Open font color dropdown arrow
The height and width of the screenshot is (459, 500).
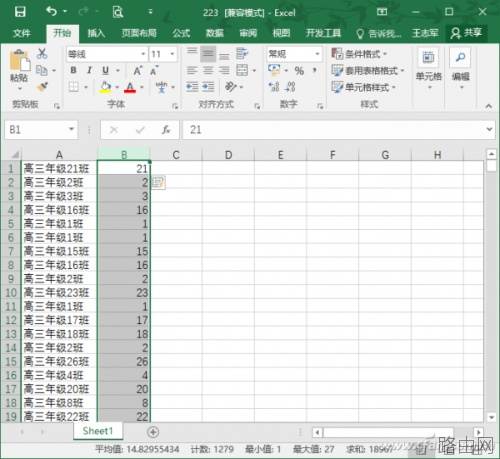[142, 87]
